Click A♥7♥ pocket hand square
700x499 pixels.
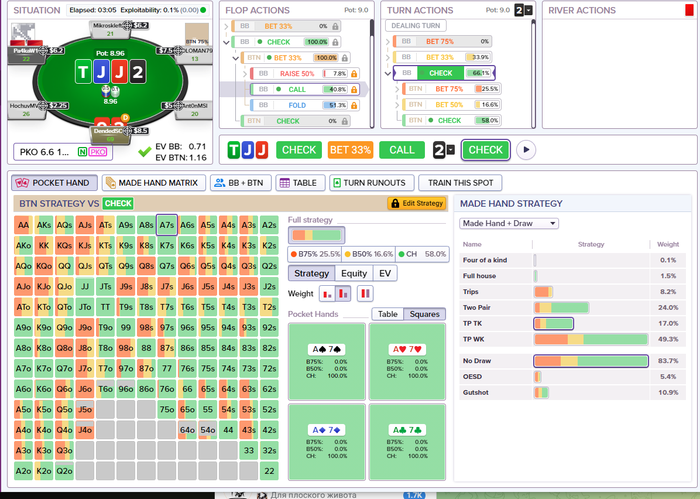[x=407, y=362]
